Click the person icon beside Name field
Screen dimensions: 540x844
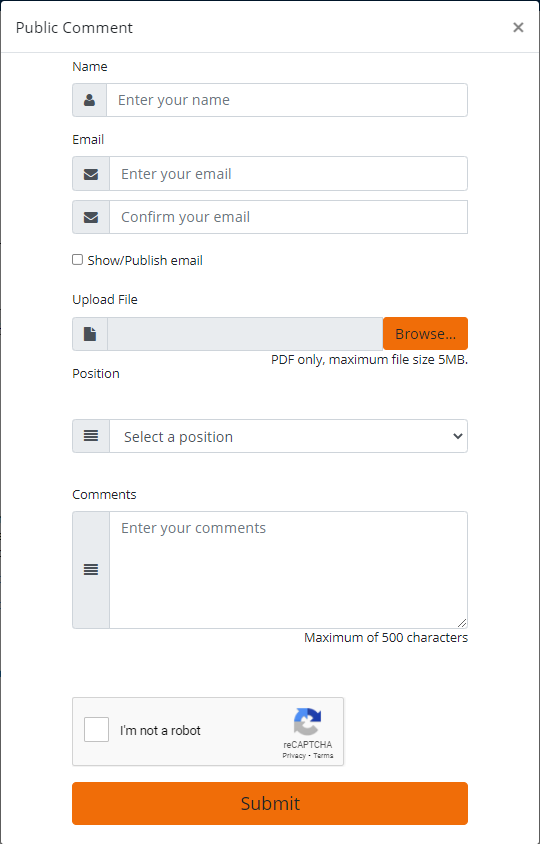coord(89,100)
